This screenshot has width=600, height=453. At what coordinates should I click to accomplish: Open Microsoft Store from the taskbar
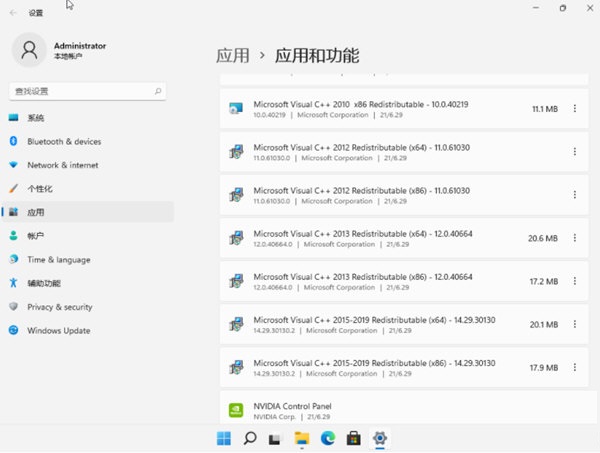pos(354,438)
